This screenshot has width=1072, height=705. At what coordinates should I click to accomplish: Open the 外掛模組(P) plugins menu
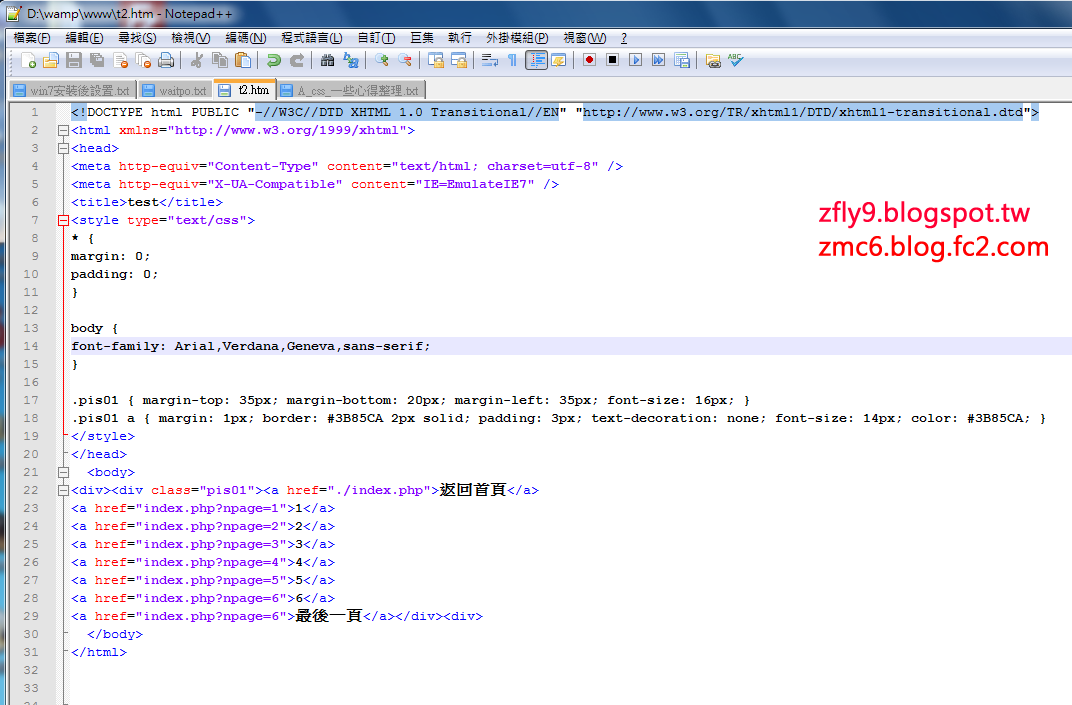[x=517, y=38]
